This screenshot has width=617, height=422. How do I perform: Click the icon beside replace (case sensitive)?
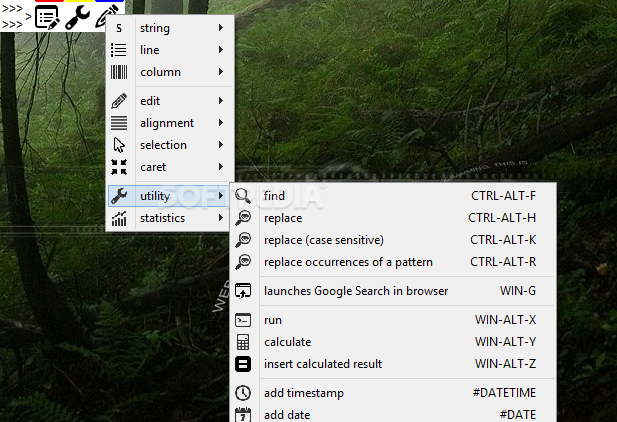point(243,240)
